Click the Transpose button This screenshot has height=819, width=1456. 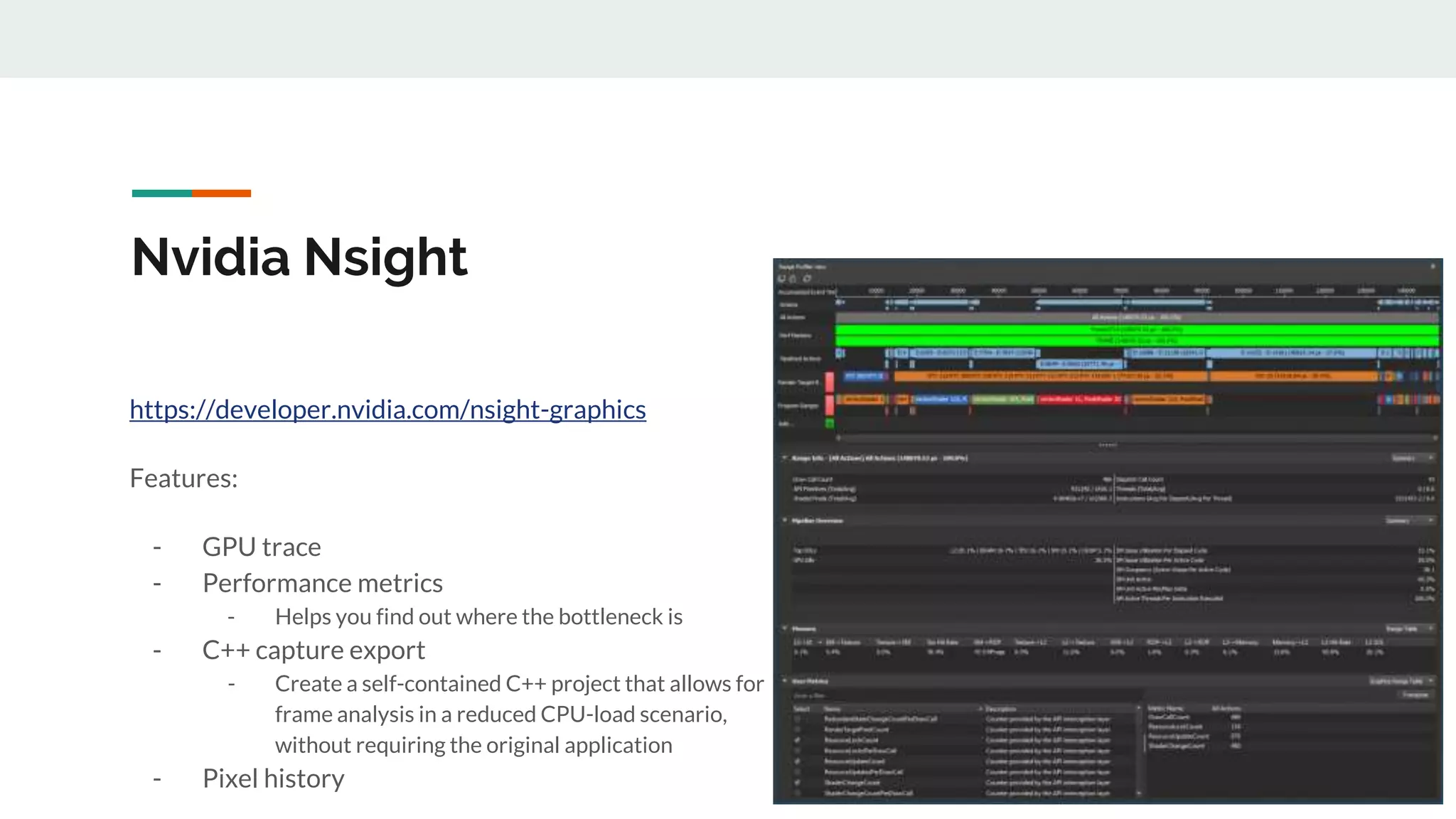click(x=1415, y=695)
